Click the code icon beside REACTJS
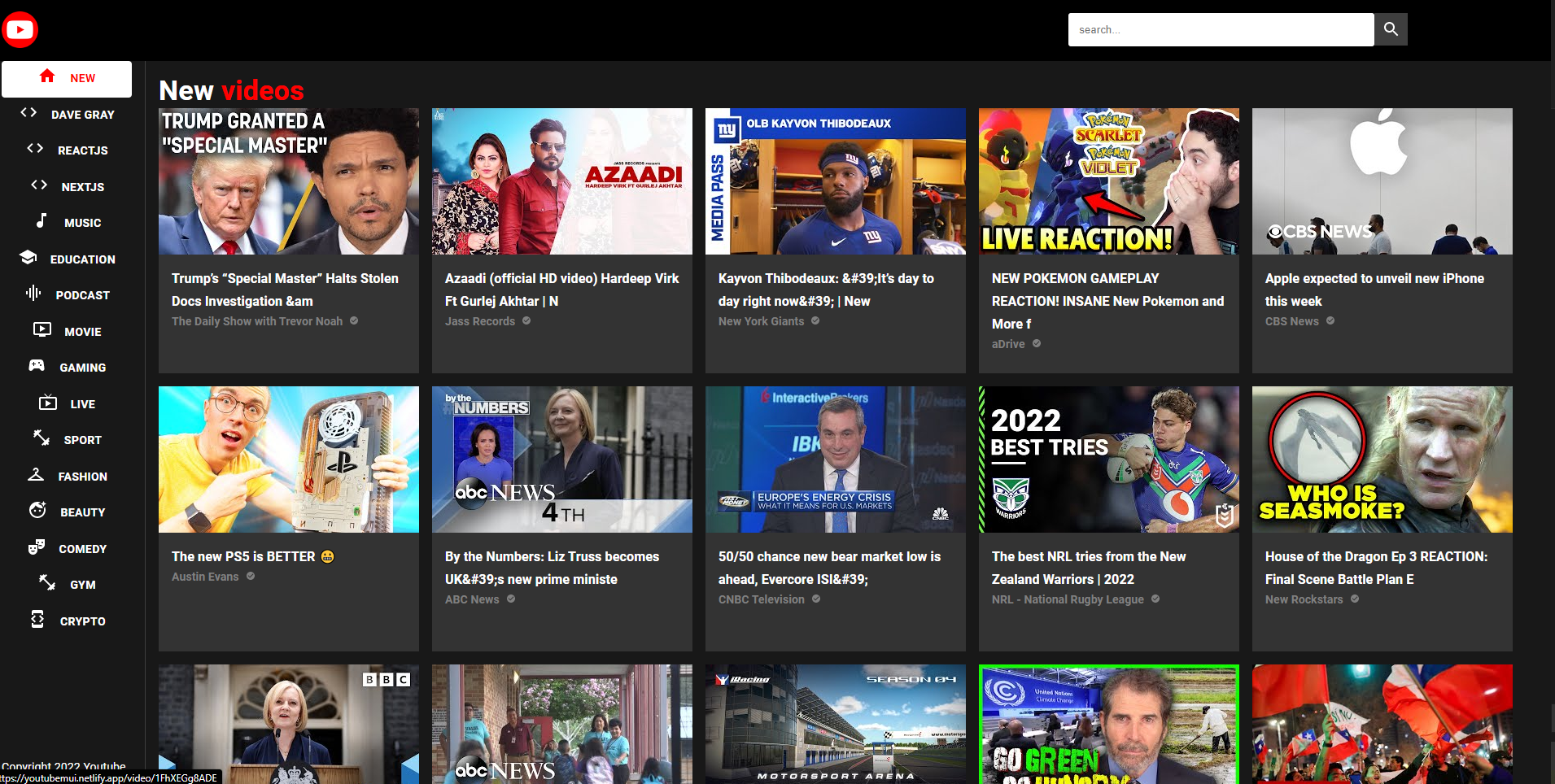Viewport: 1555px width, 784px height. click(x=35, y=148)
